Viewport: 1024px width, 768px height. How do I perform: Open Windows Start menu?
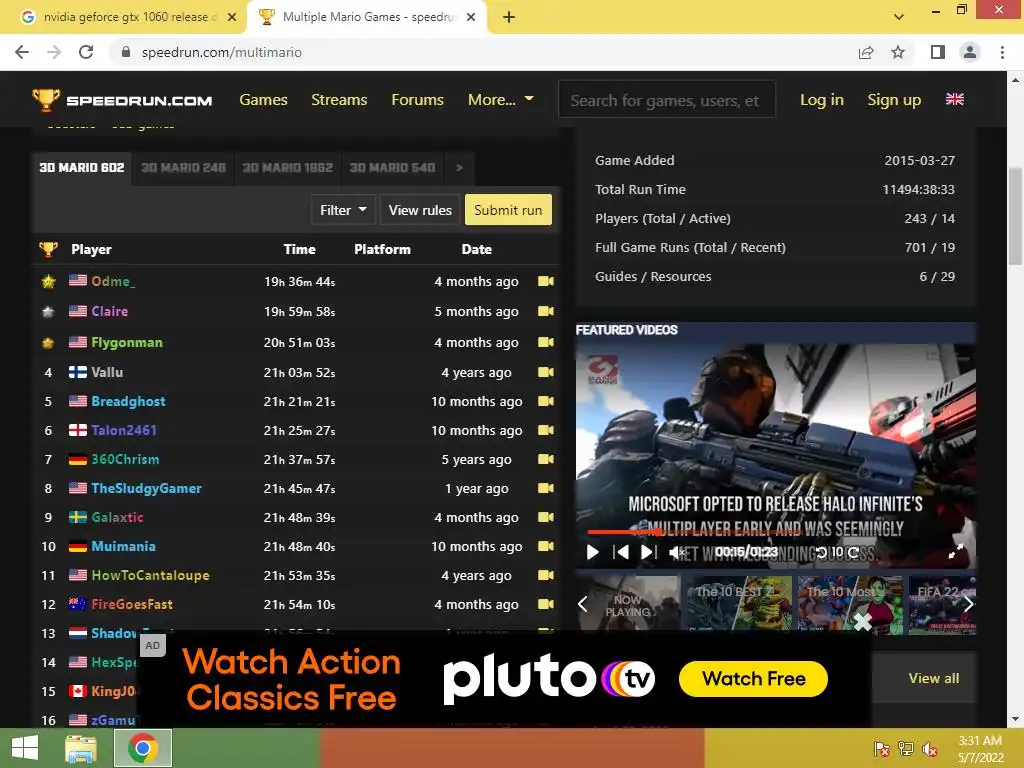pos(25,748)
